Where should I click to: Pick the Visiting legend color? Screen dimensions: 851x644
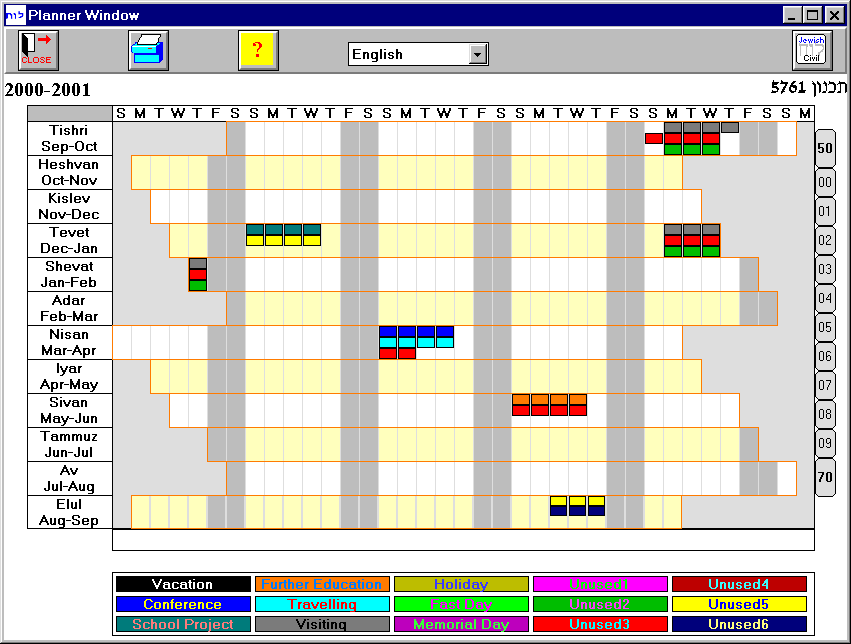[x=322, y=624]
